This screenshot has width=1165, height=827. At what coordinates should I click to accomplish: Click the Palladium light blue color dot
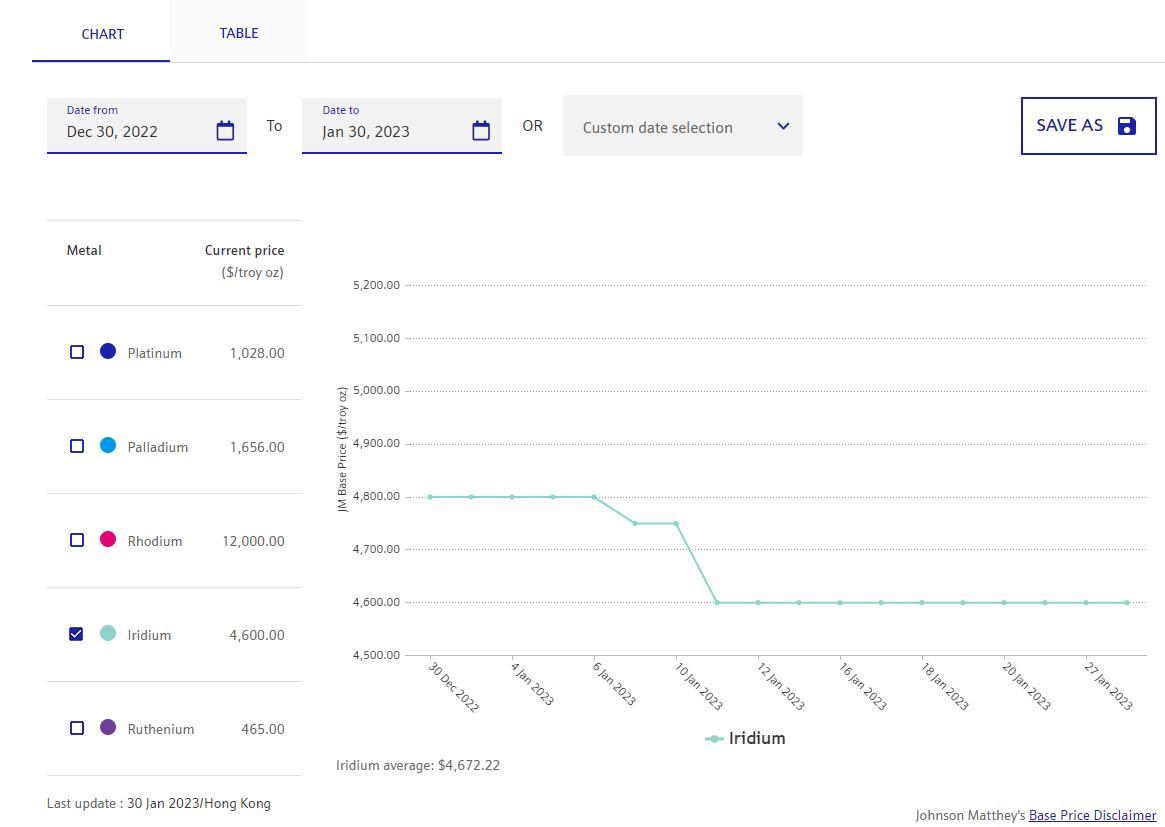tap(108, 446)
